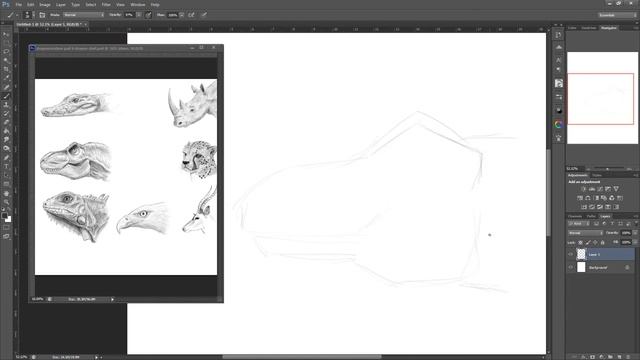Click the Navigator preview thumbnail
This screenshot has width=640, height=360.
(x=602, y=98)
